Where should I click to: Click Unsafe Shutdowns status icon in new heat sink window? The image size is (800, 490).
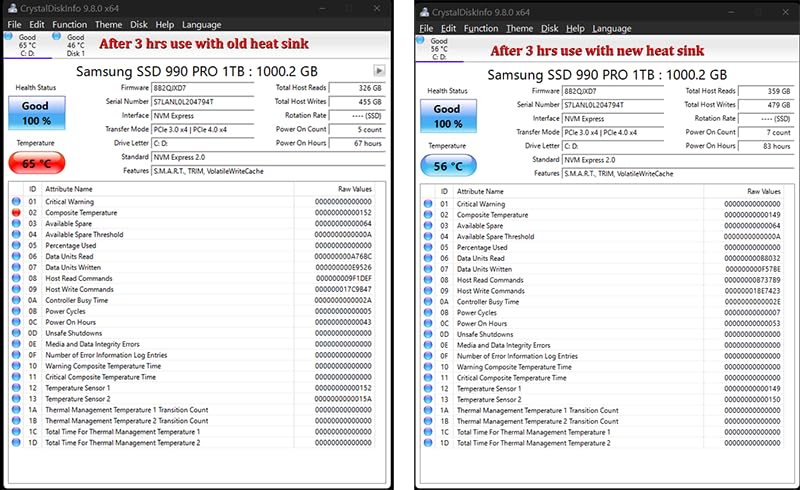[x=429, y=334]
